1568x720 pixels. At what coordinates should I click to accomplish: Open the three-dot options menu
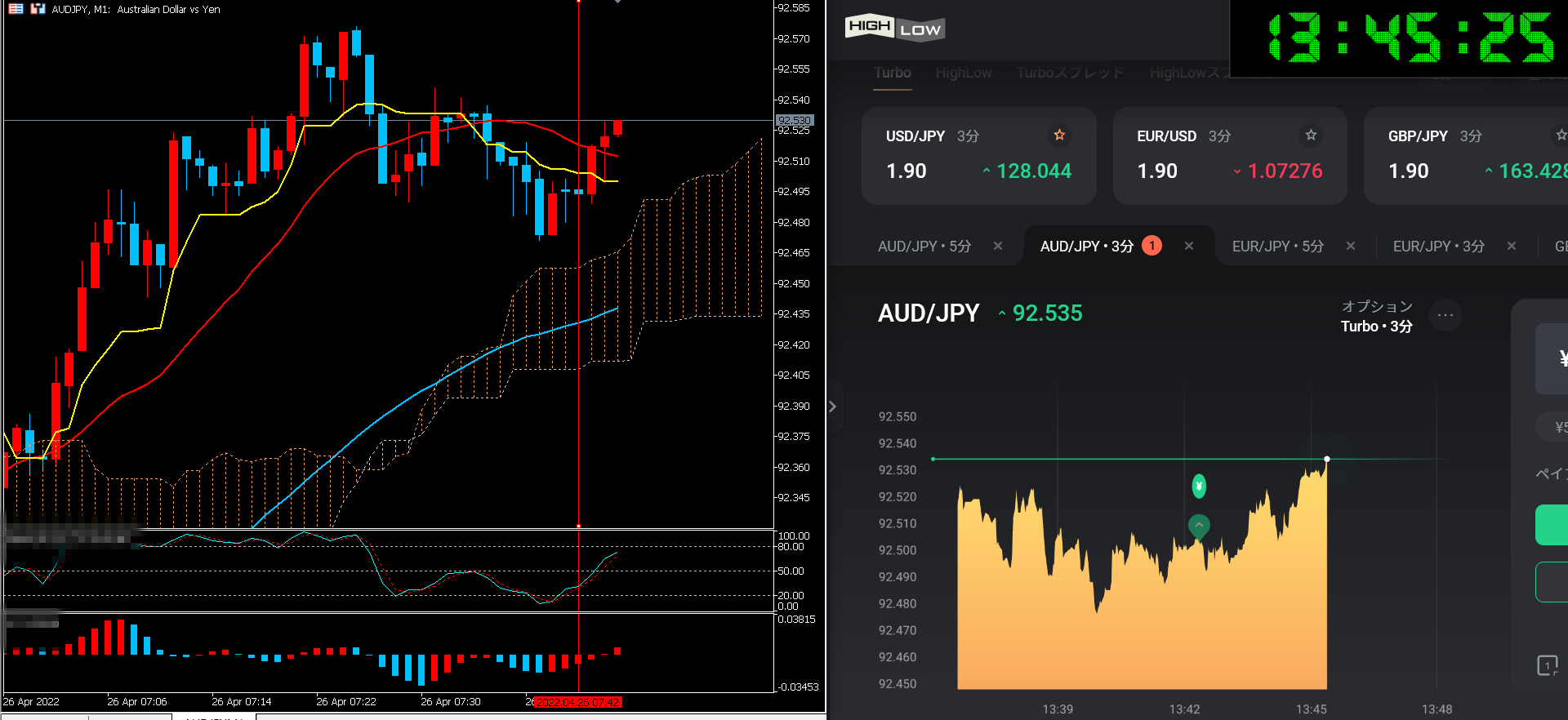coord(1445,315)
